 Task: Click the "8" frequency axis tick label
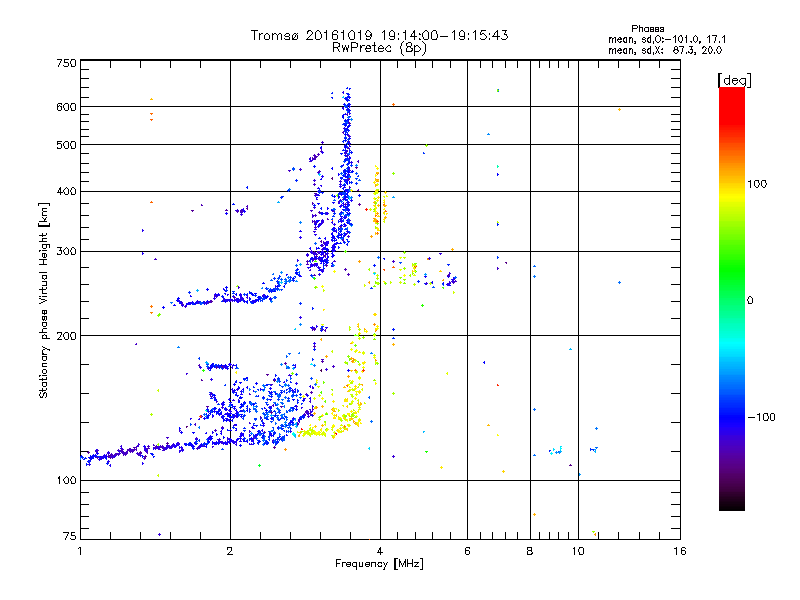click(530, 551)
